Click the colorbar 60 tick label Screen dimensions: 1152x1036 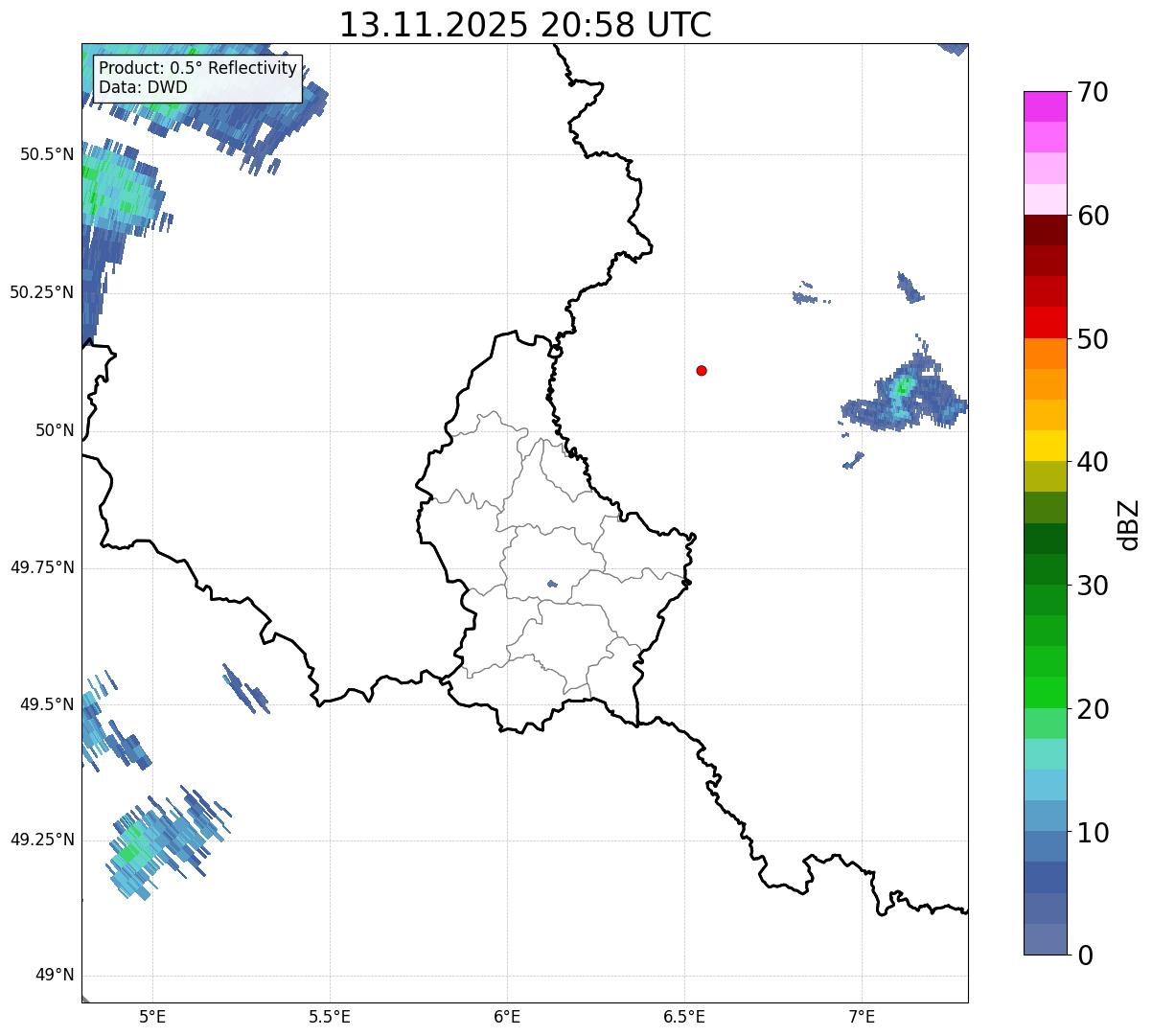[x=1093, y=216]
